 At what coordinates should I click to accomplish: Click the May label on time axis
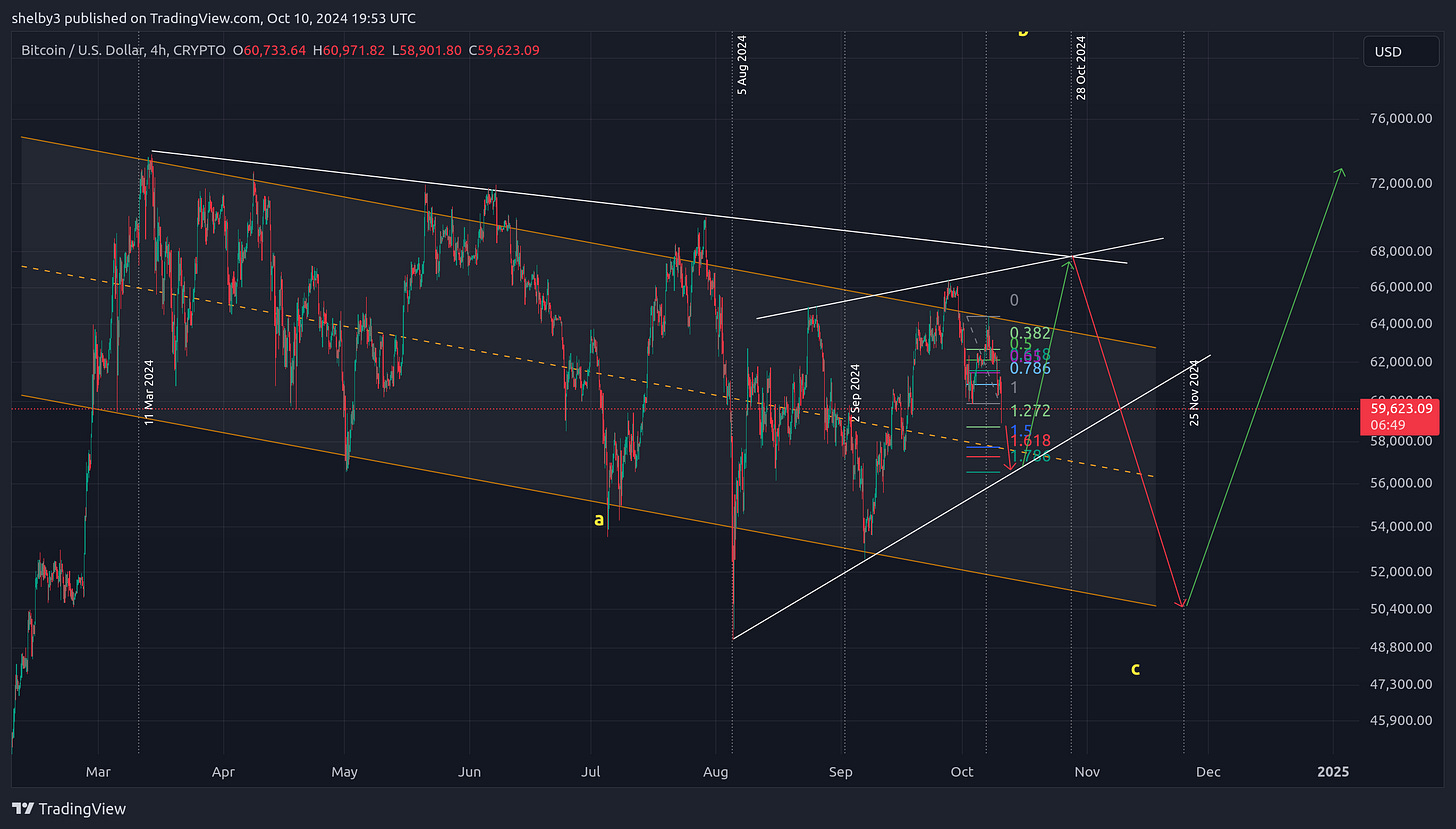(x=344, y=772)
